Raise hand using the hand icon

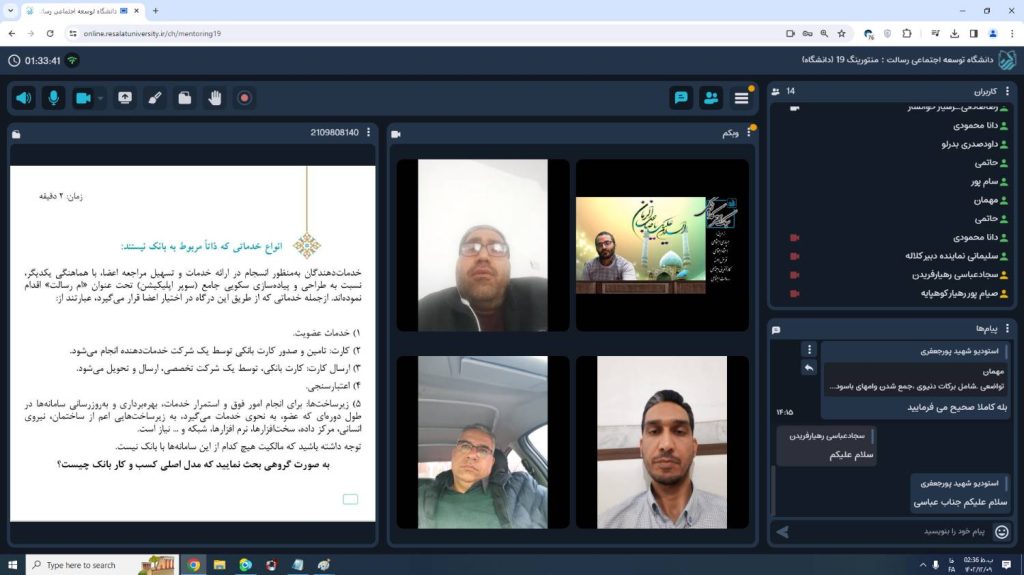pyautogui.click(x=214, y=98)
